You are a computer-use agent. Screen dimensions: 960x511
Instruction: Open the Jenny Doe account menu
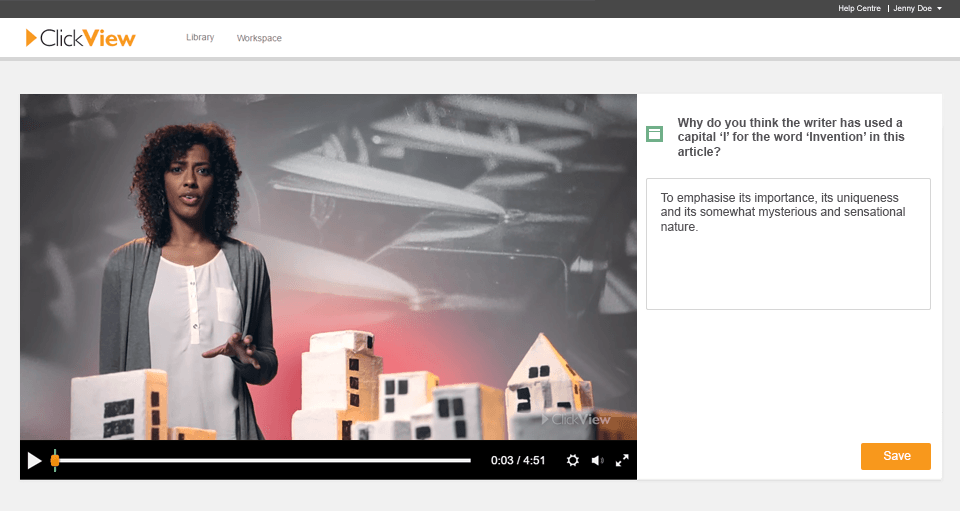912,8
